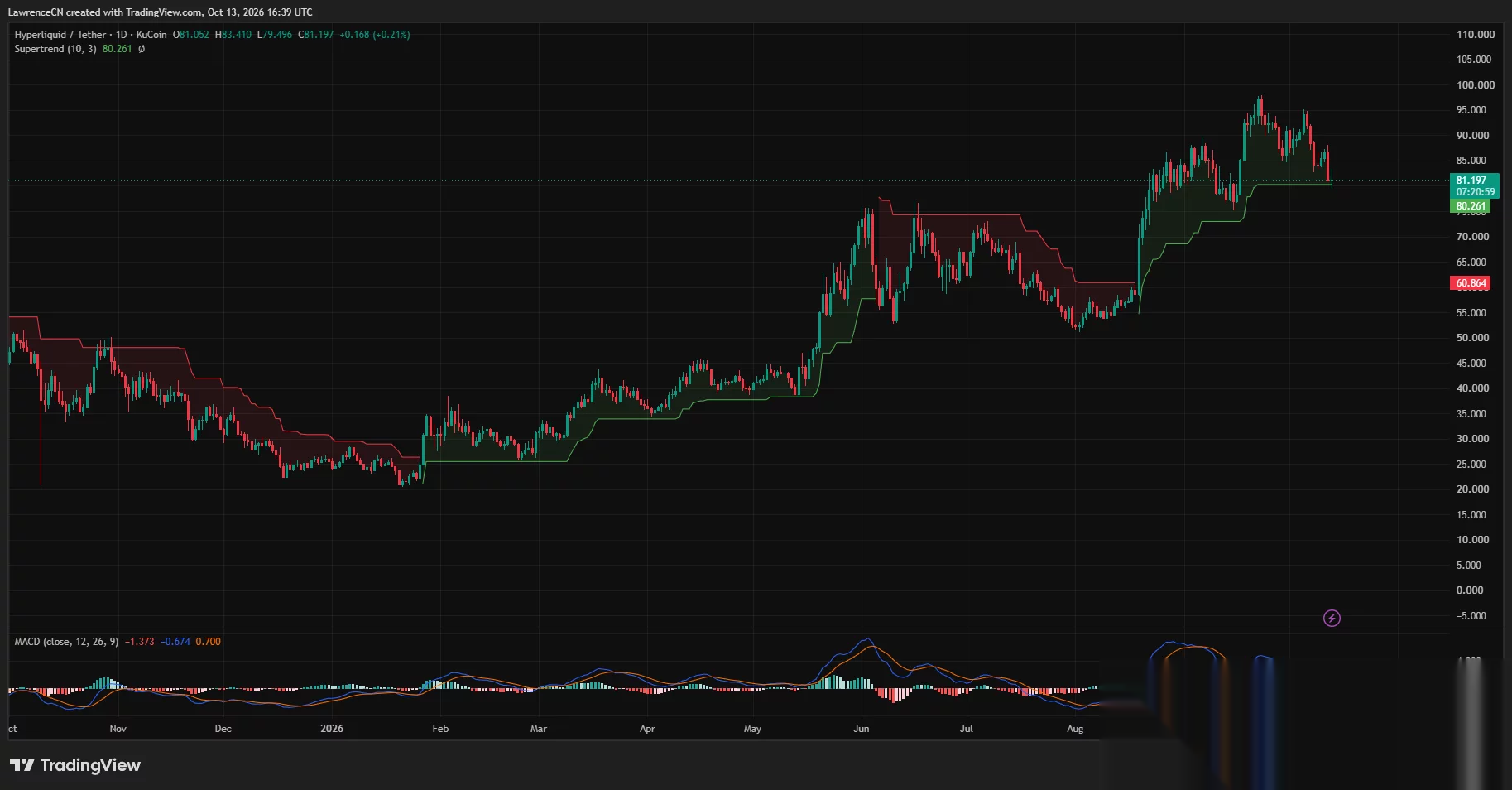Click the Jun label on time axis

point(862,729)
